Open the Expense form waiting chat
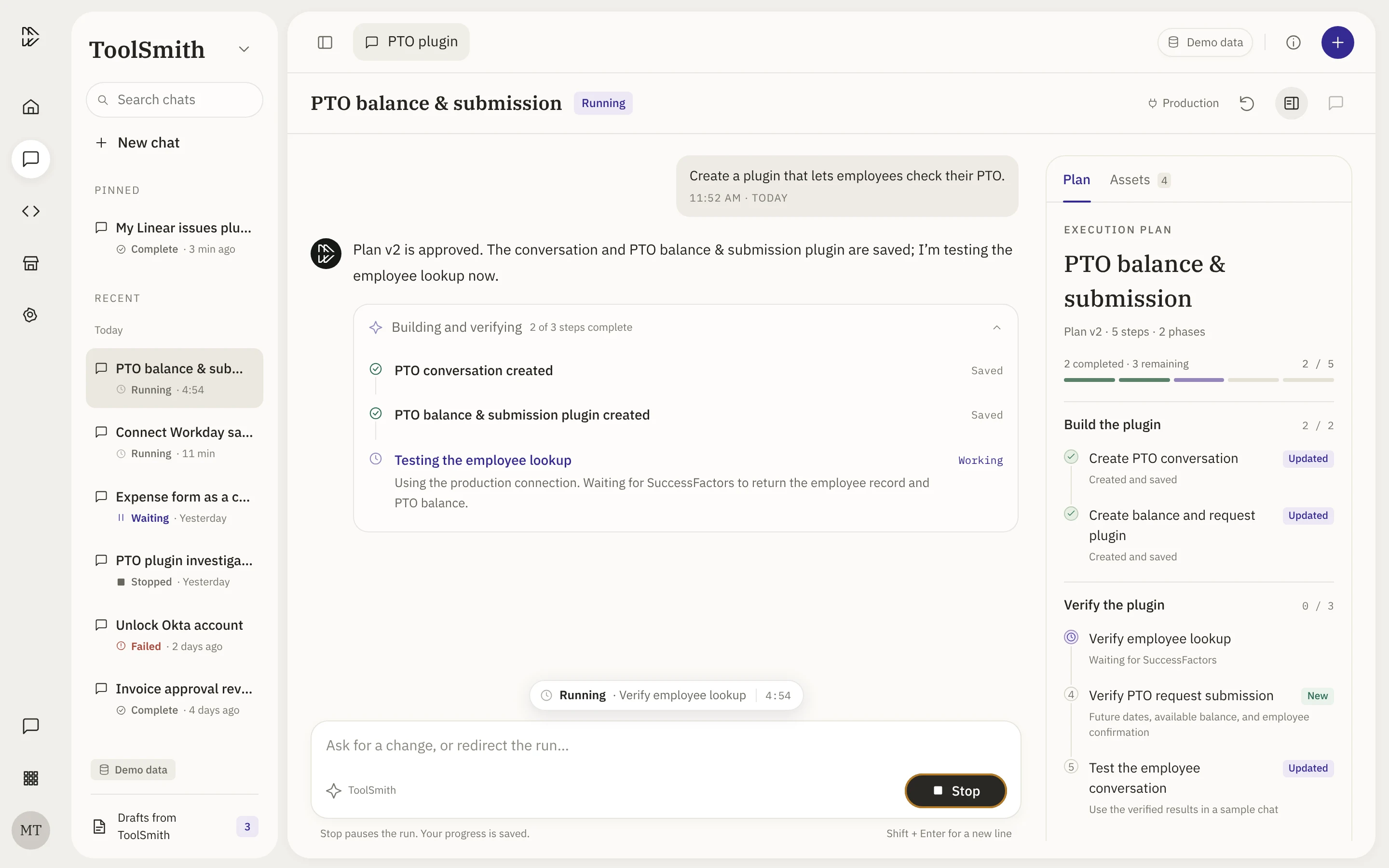This screenshot has width=1389, height=868. (x=174, y=506)
